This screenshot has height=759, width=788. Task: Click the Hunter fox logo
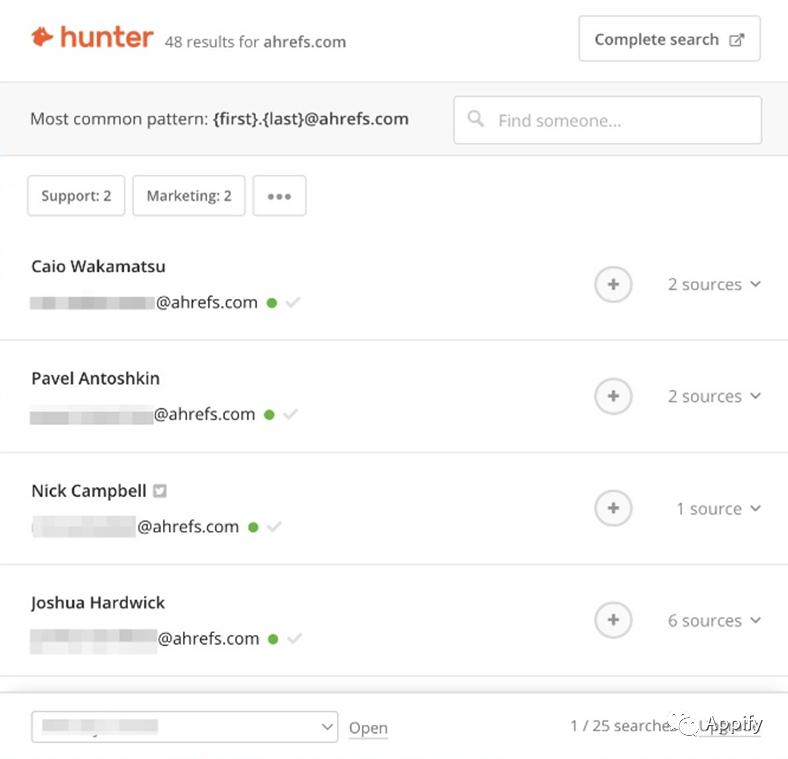(x=42, y=38)
